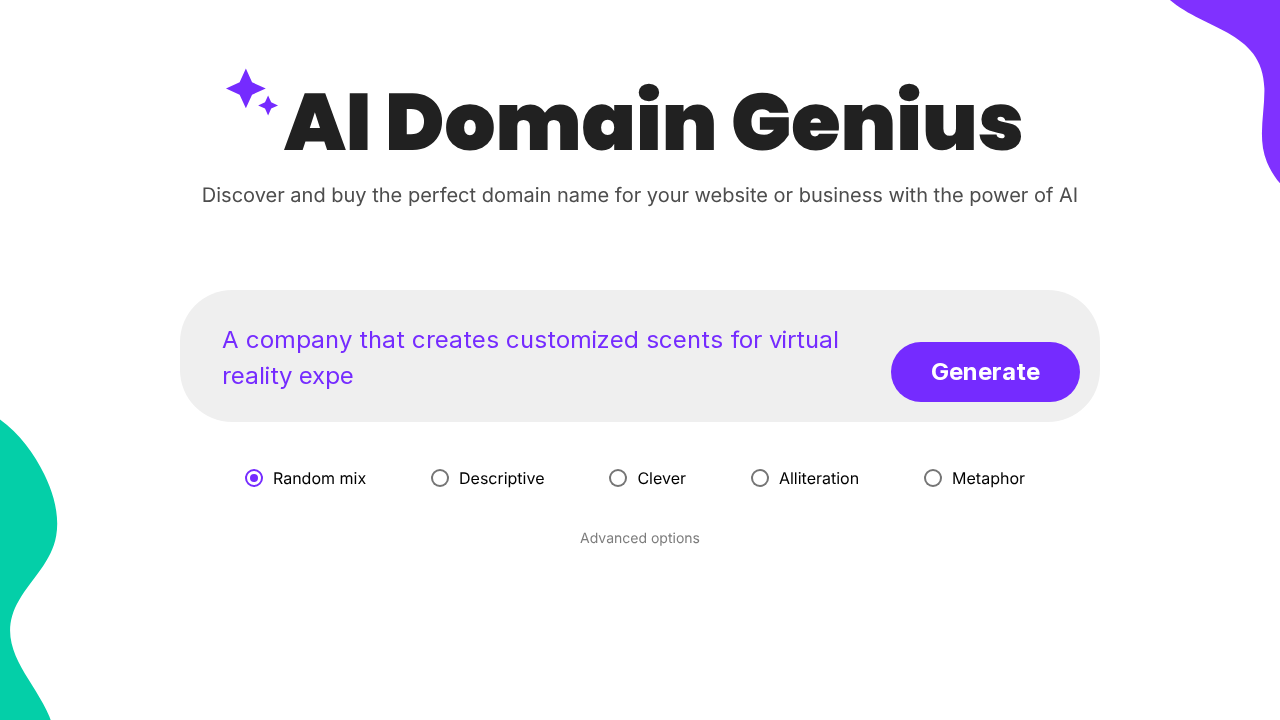The height and width of the screenshot is (720, 1280).
Task: Click the word Generate on the purple button
Action: (x=984, y=371)
